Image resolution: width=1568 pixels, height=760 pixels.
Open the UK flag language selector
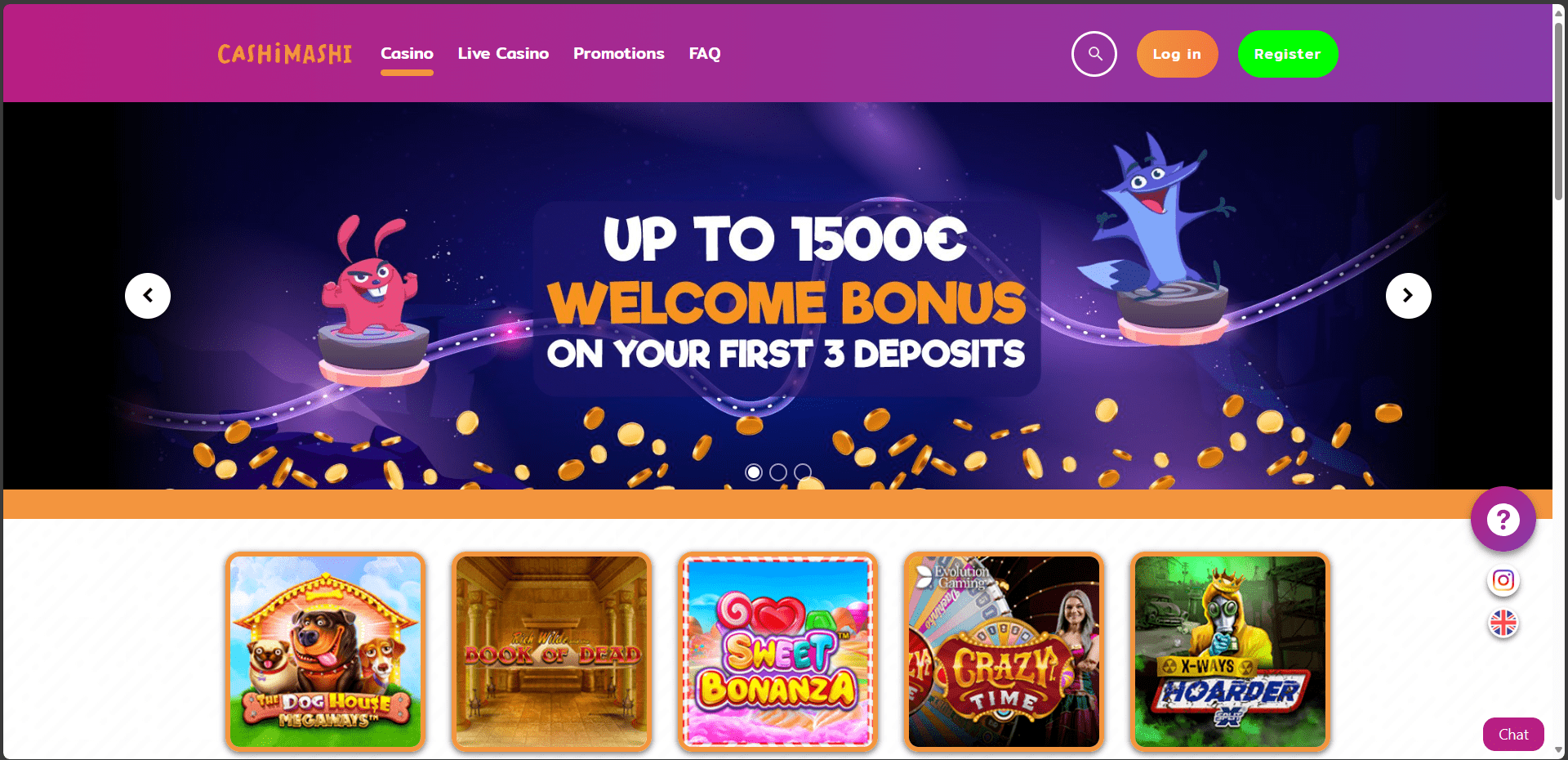pos(1503,624)
